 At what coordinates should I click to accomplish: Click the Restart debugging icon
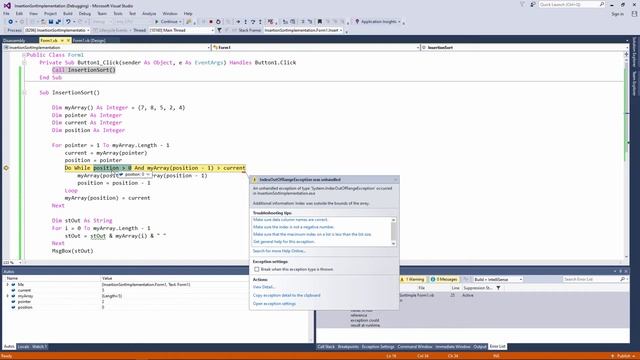[218, 22]
